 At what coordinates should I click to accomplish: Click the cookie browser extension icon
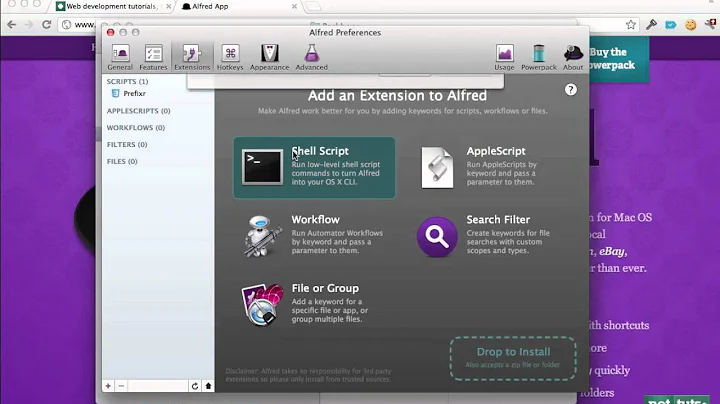point(691,25)
